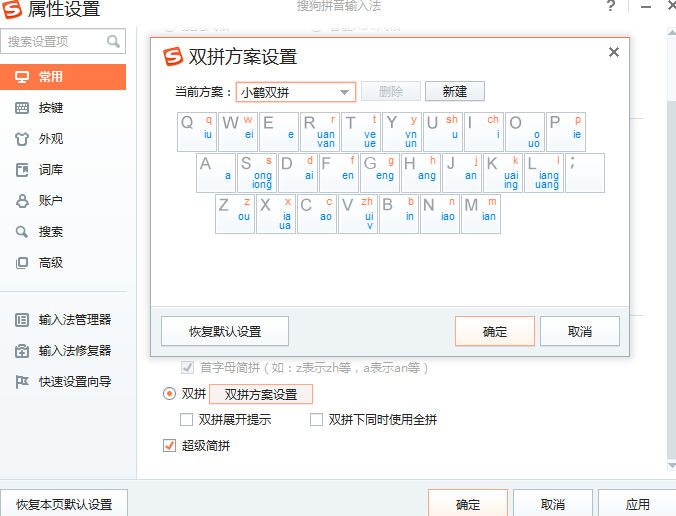This screenshot has width=676, height=516.
Task: Click 恢复默认设置 in the dialog
Action: click(225, 332)
